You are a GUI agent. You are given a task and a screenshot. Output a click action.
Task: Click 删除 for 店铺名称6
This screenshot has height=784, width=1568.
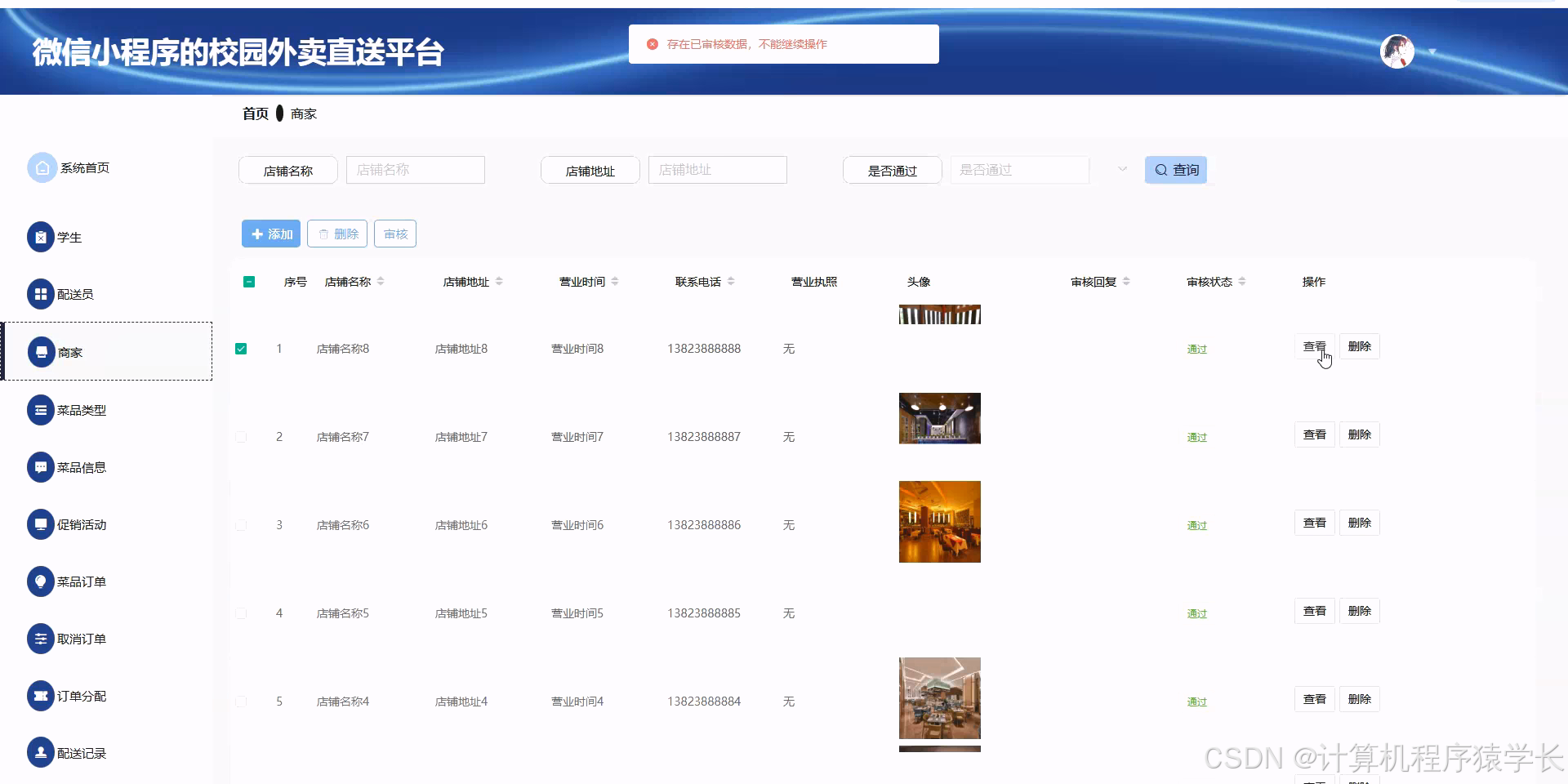[1360, 523]
